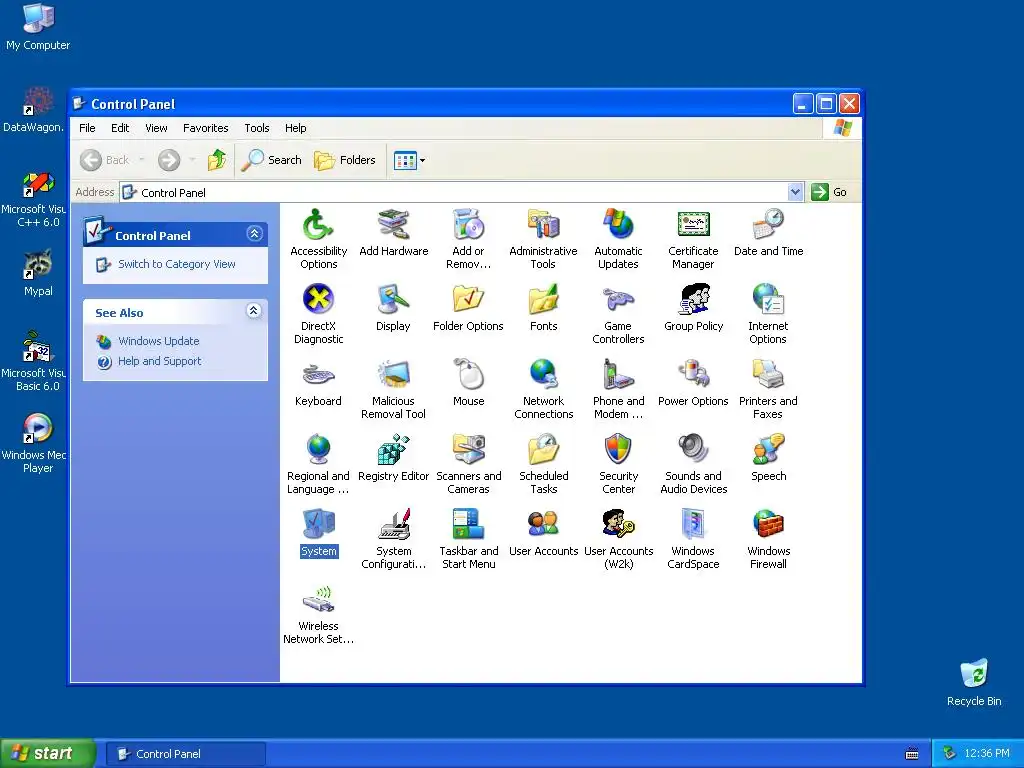The width and height of the screenshot is (1024, 768).
Task: Open the Security Center icon
Action: (x=618, y=464)
